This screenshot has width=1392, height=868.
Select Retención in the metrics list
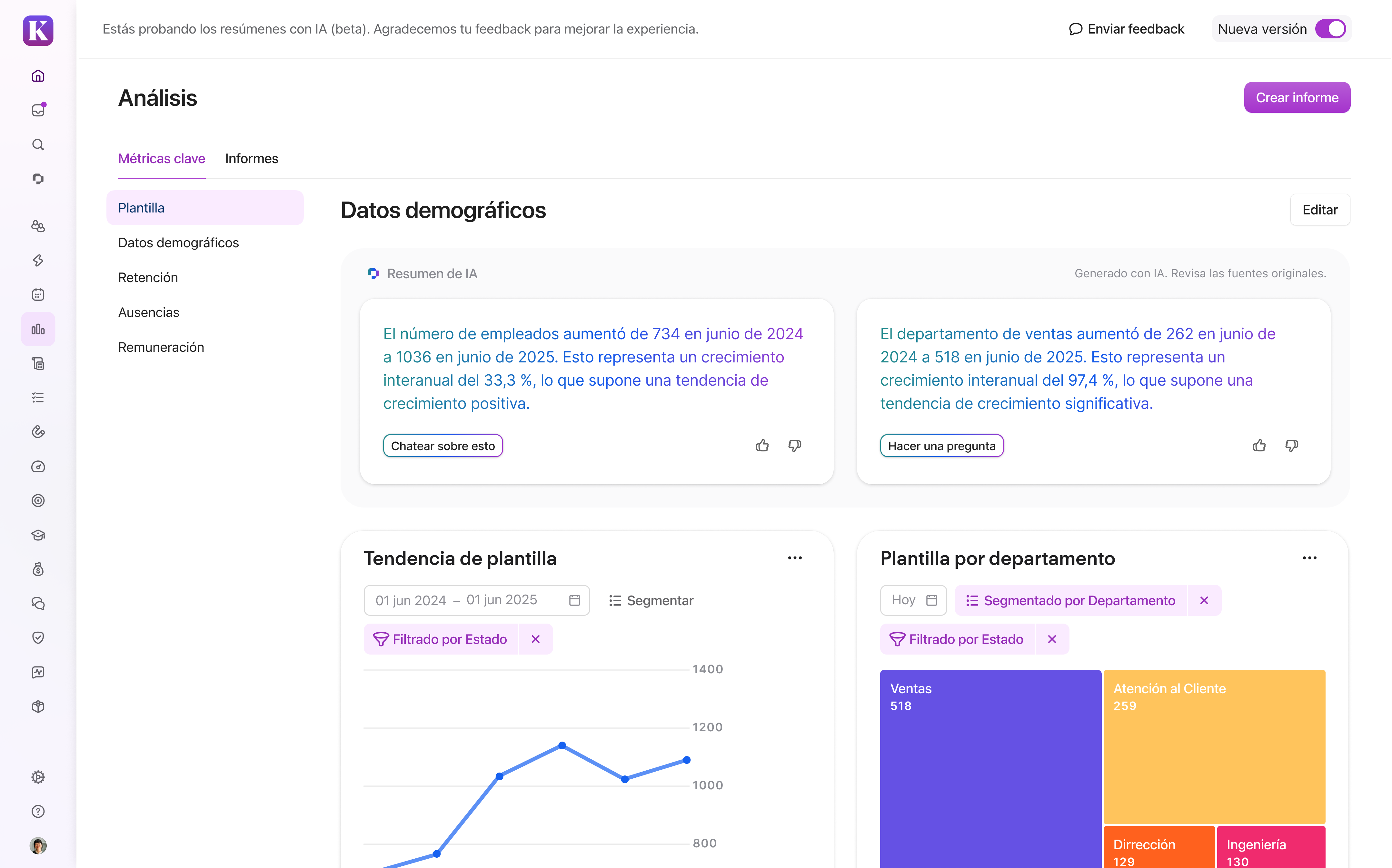coord(148,278)
